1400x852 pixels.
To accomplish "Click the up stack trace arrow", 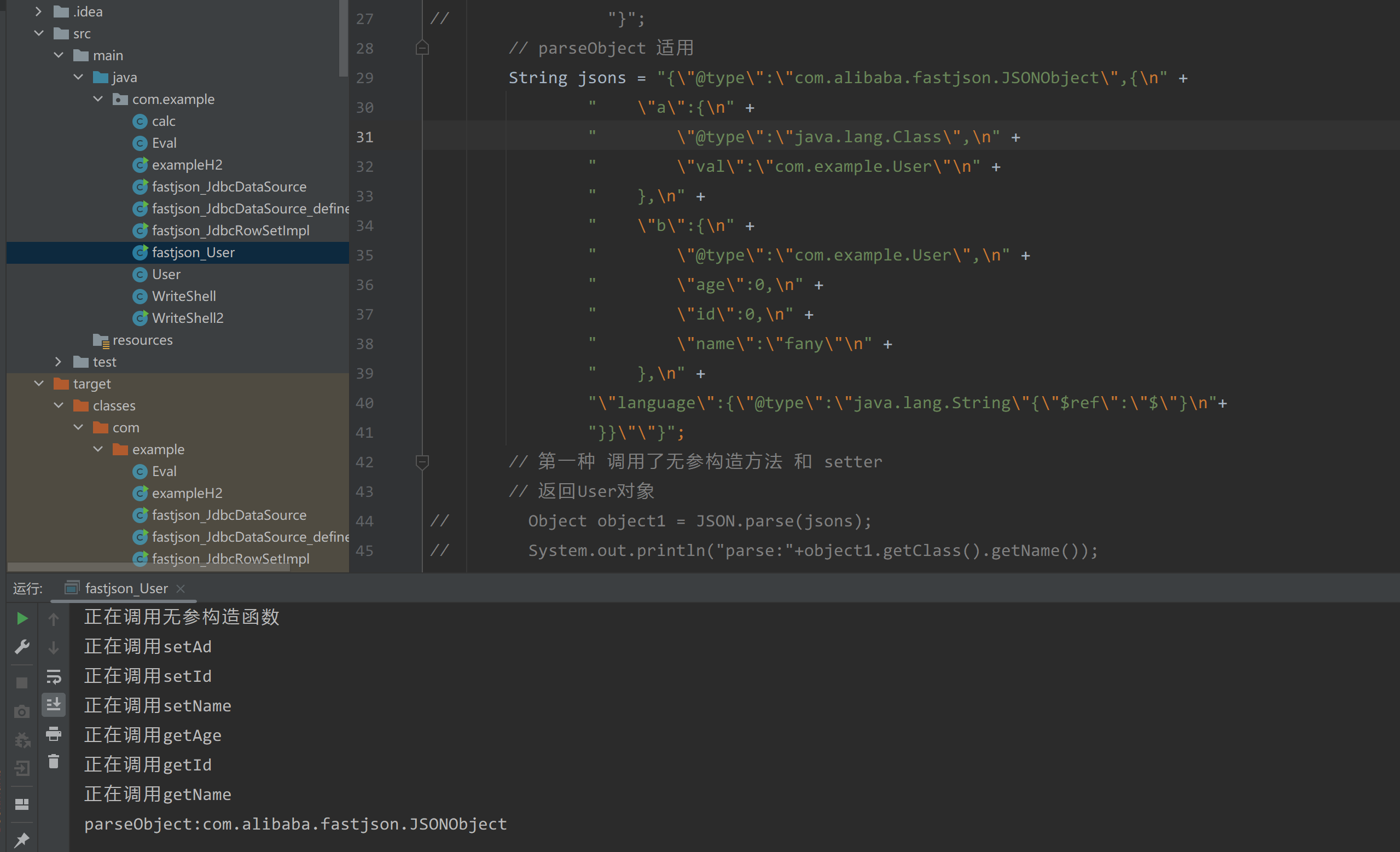I will pyautogui.click(x=54, y=618).
